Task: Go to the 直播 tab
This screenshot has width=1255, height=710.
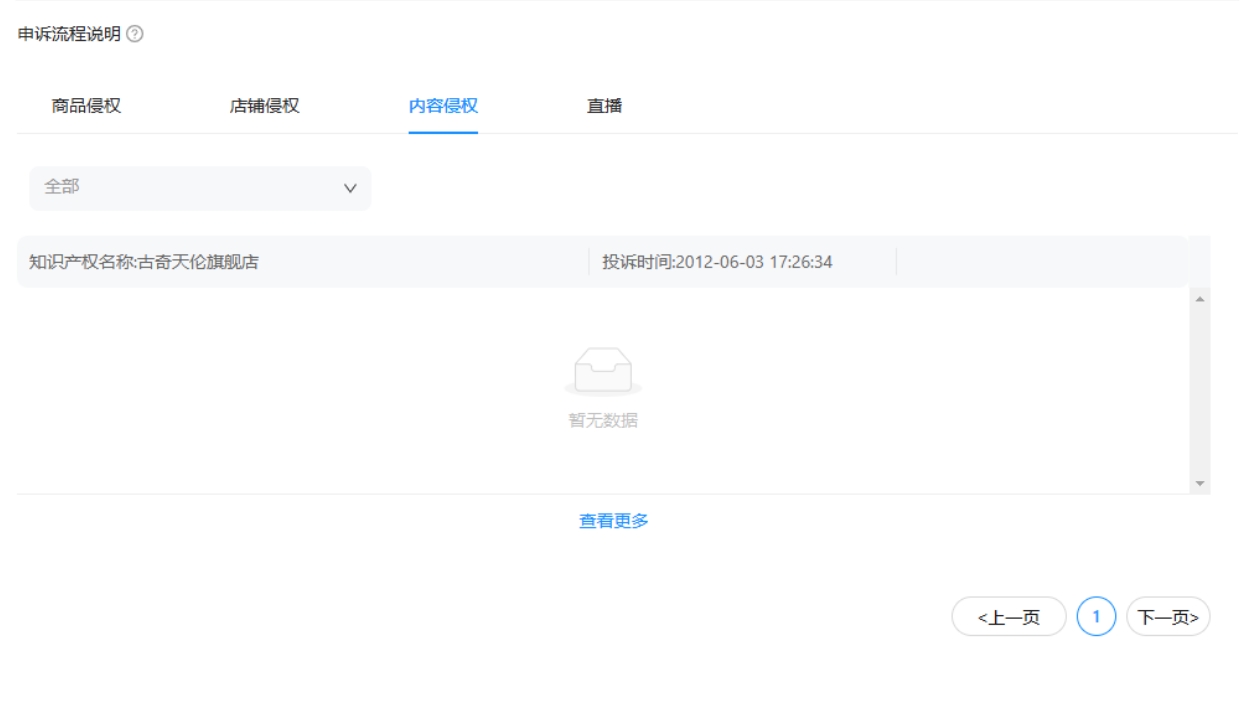Action: click(x=604, y=106)
